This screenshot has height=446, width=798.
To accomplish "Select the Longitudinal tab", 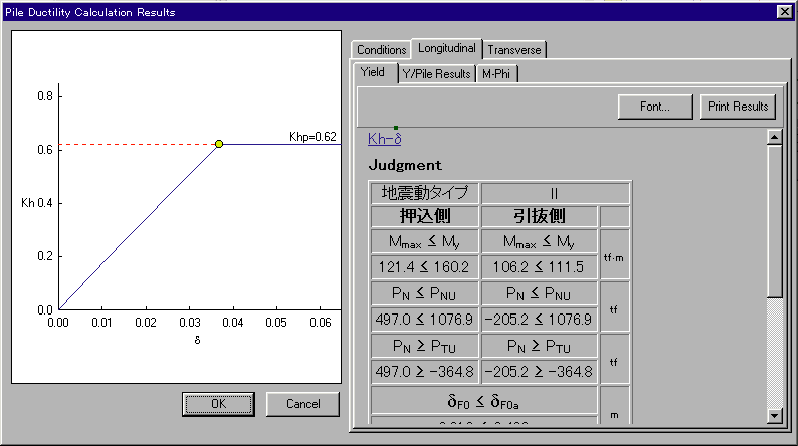I will click(447, 48).
